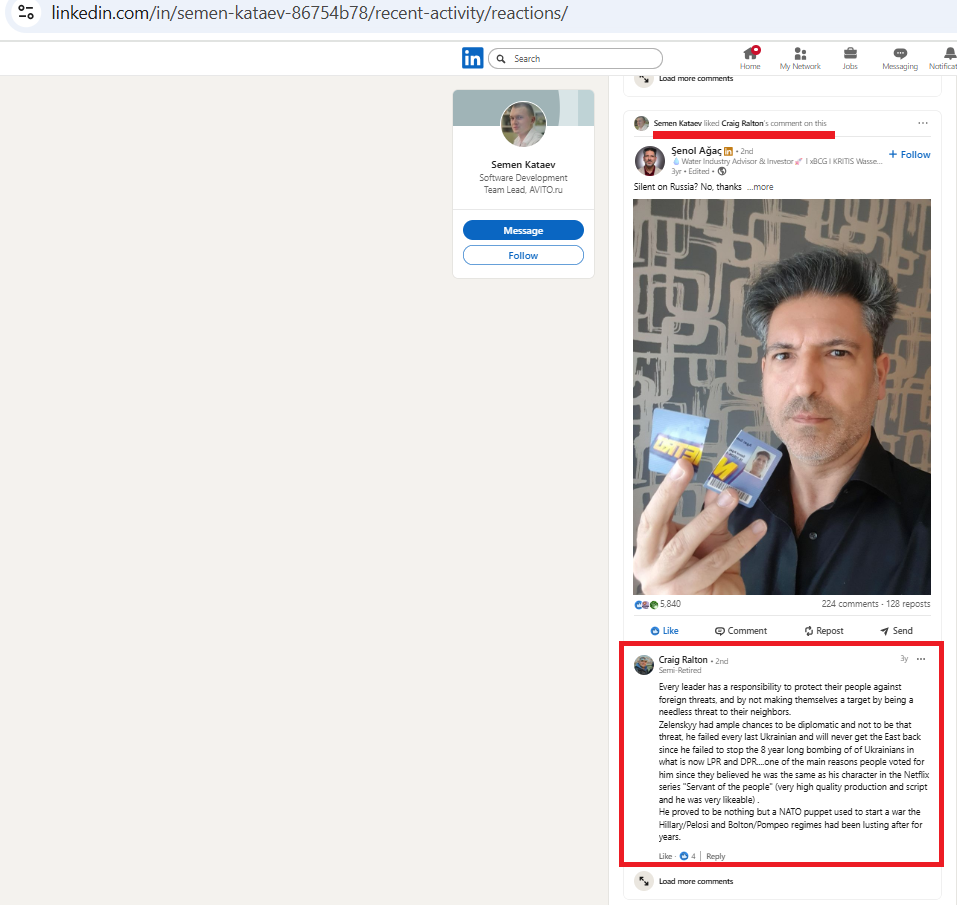The image size is (957, 905).
Task: Click the LinkedIn logo icon
Action: pos(472,59)
